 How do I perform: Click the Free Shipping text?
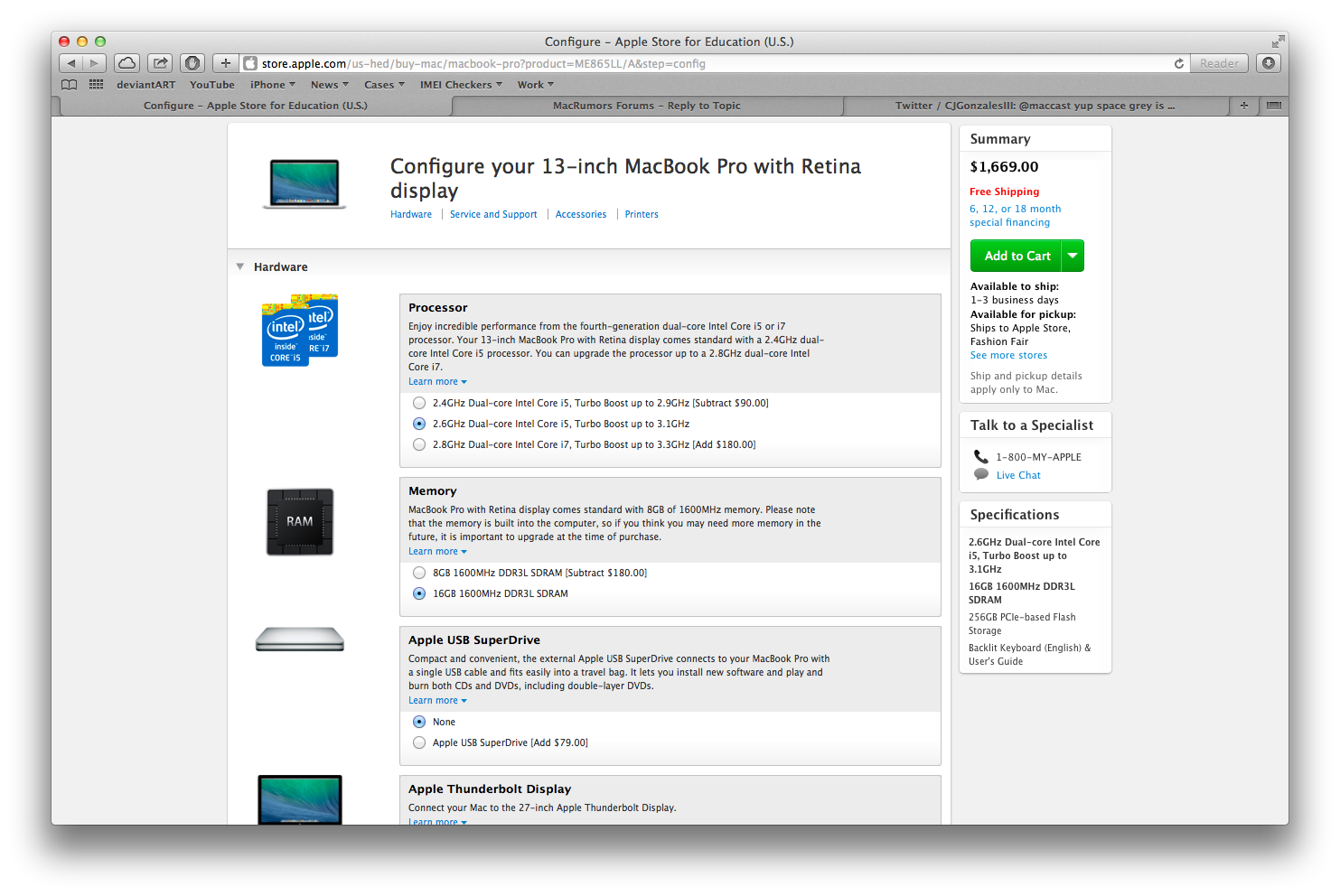pyautogui.click(x=1004, y=191)
